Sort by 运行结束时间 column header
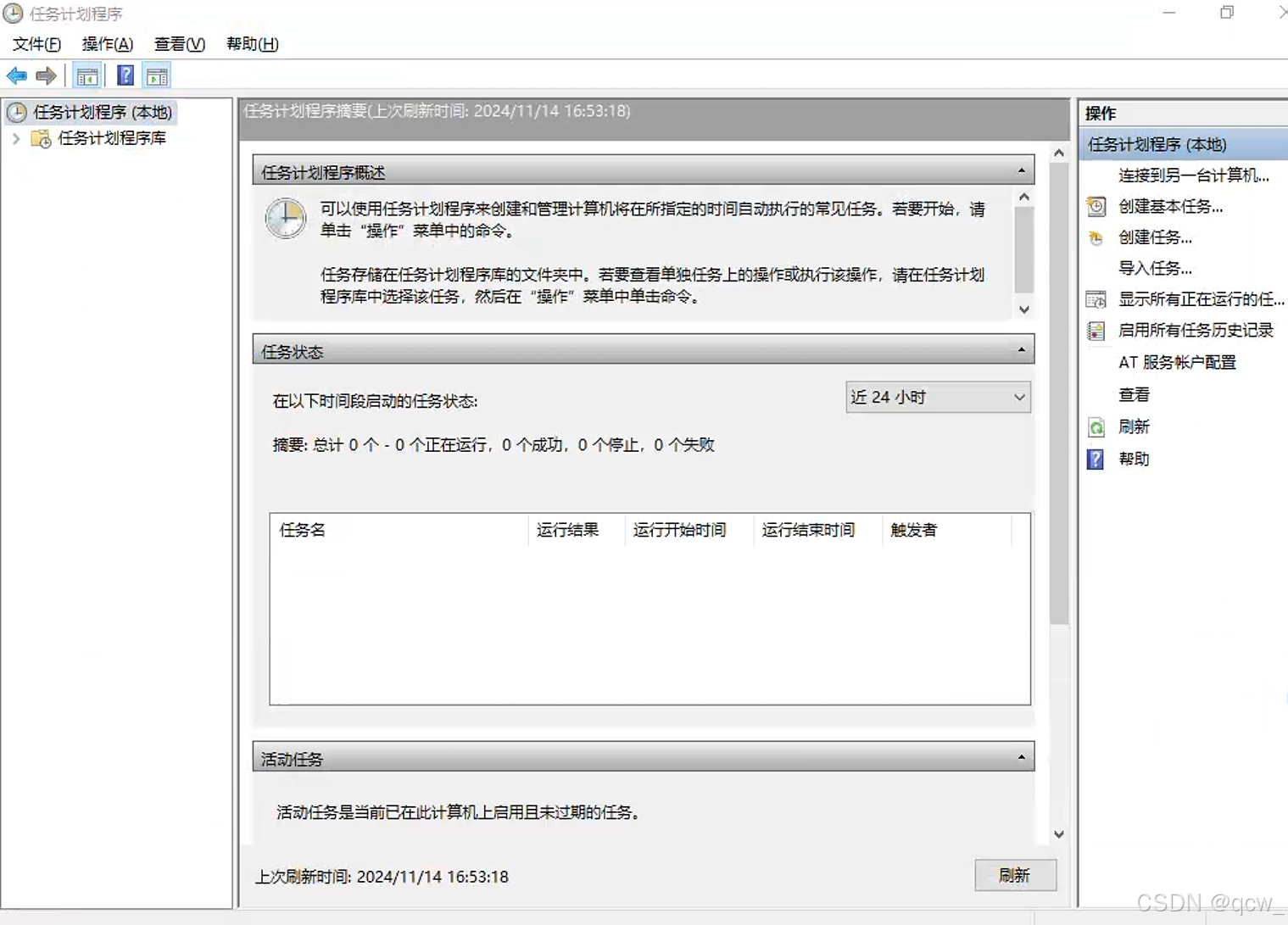 tap(817, 530)
